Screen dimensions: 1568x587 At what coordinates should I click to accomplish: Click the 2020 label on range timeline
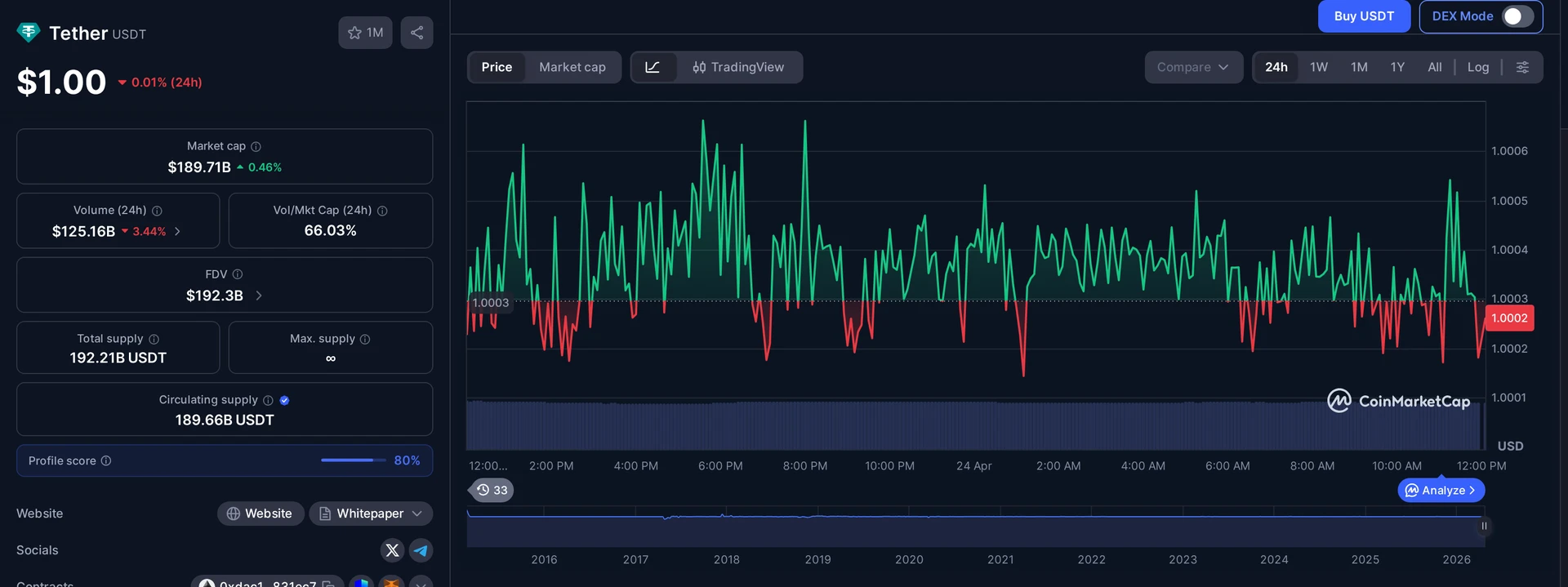click(909, 560)
